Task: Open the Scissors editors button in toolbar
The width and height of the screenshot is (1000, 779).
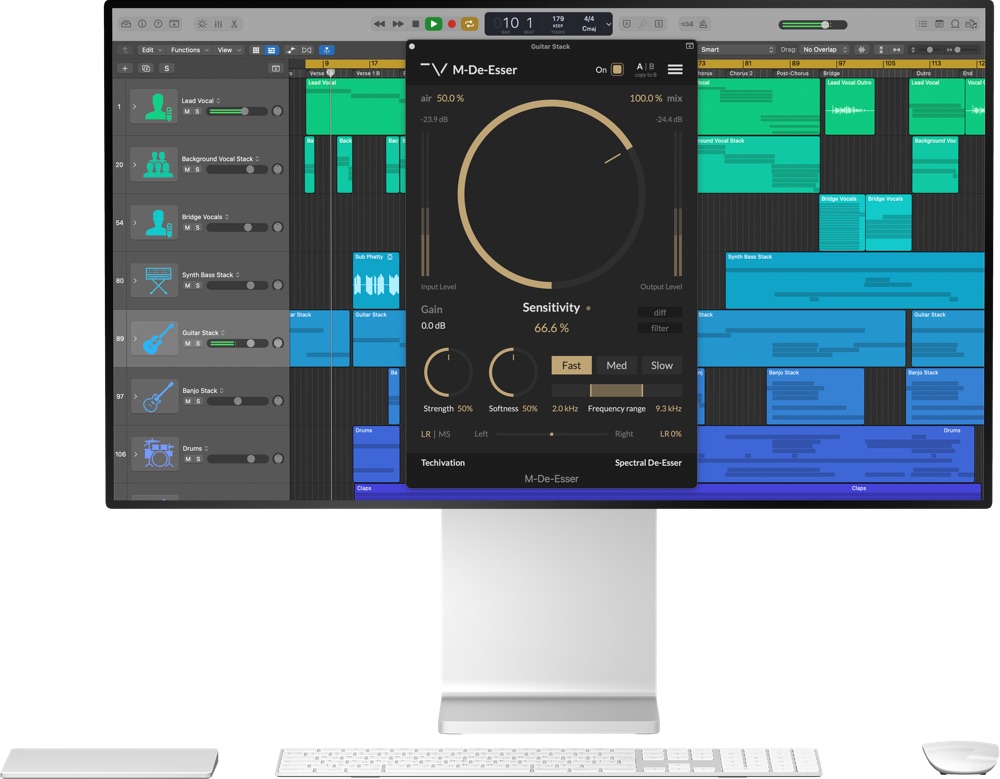Action: [234, 23]
